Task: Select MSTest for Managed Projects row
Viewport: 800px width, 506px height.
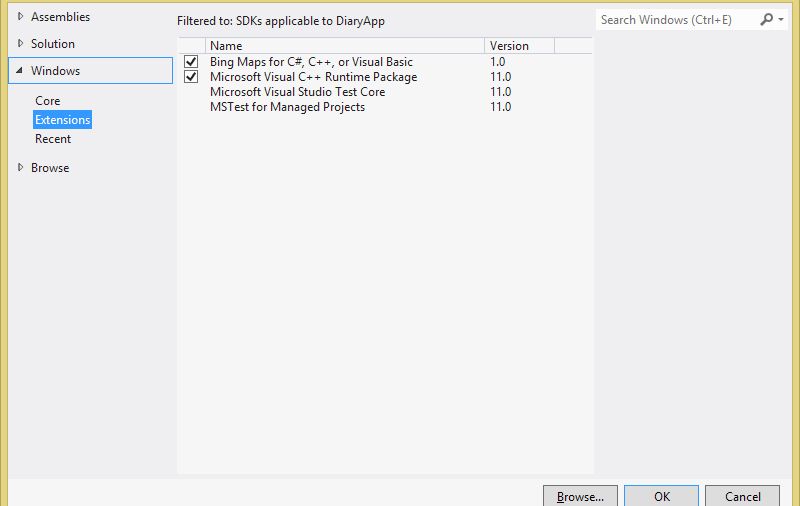Action: coord(385,107)
